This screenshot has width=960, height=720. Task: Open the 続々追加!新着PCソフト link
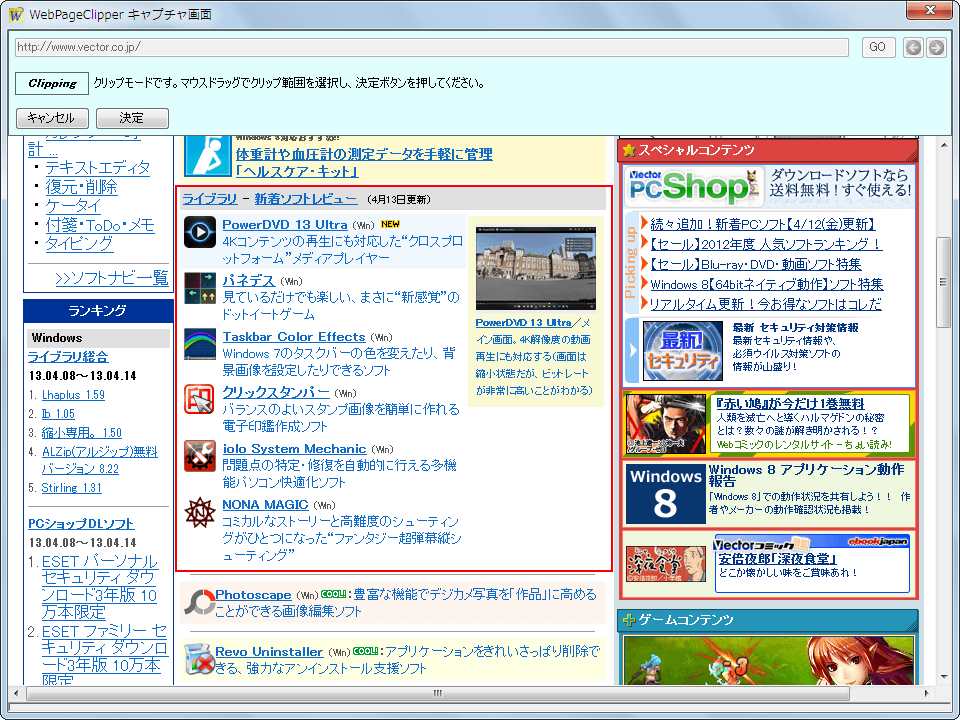click(763, 223)
